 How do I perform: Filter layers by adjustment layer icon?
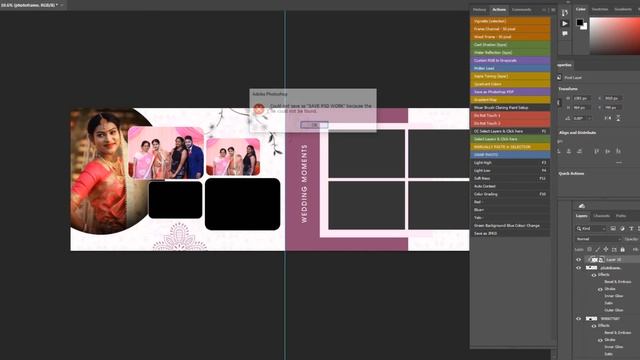coord(622,229)
